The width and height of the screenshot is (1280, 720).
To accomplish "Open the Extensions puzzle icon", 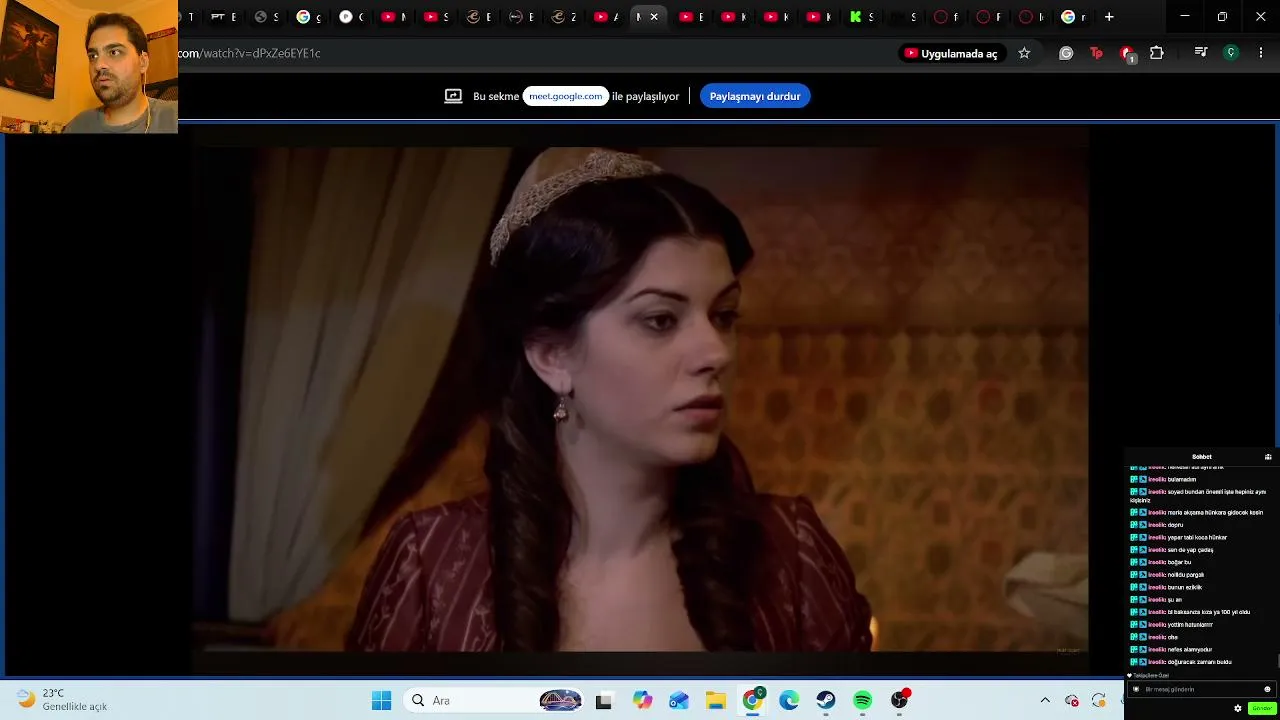I will tap(1157, 53).
